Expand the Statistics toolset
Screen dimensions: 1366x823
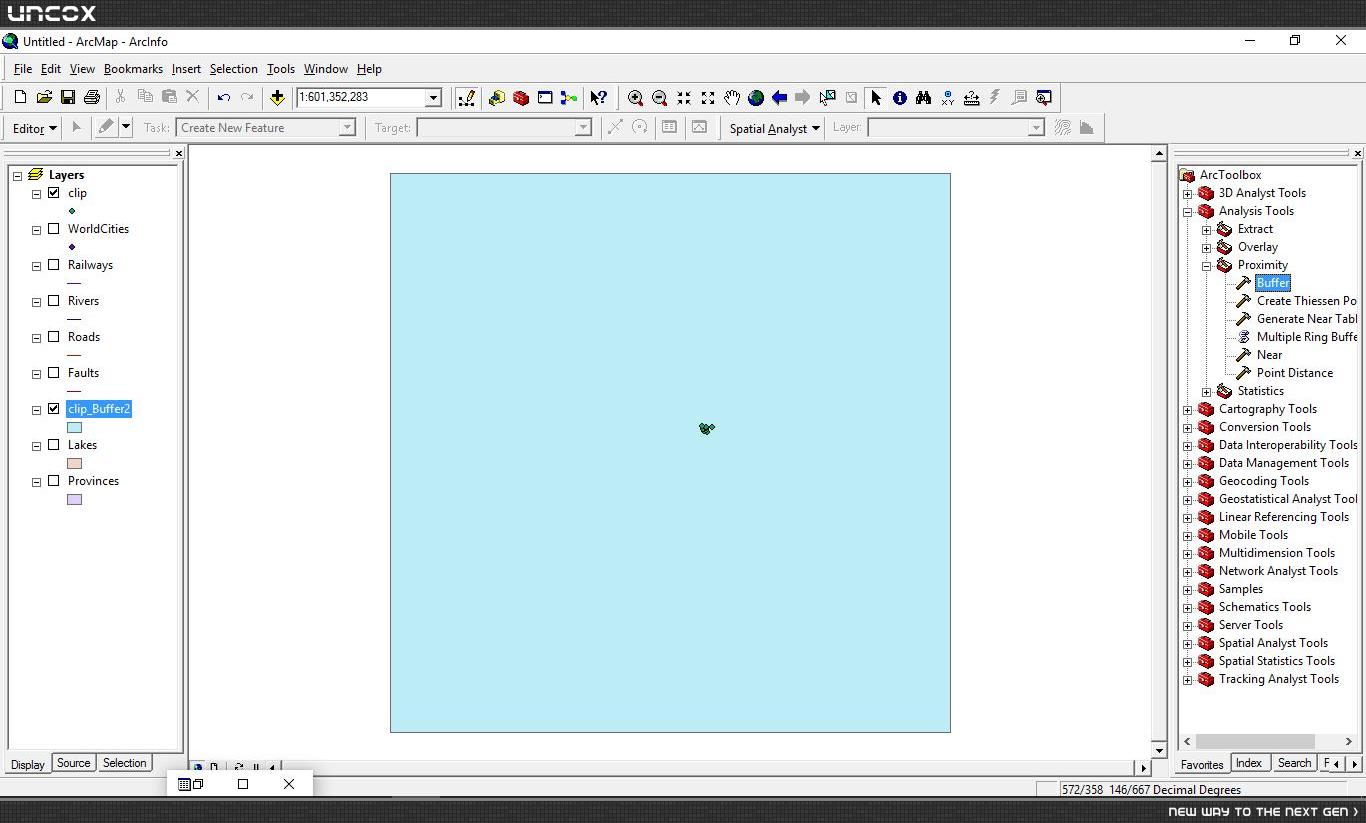tap(1207, 391)
